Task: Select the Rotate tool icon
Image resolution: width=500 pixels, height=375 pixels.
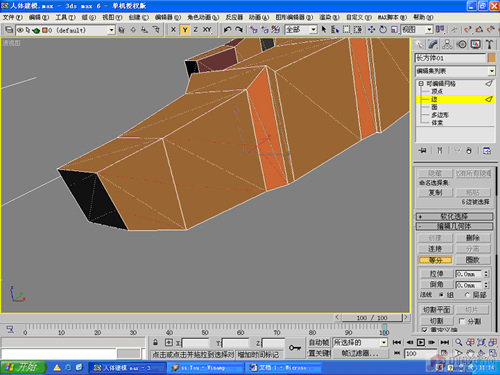Action: [x=383, y=30]
